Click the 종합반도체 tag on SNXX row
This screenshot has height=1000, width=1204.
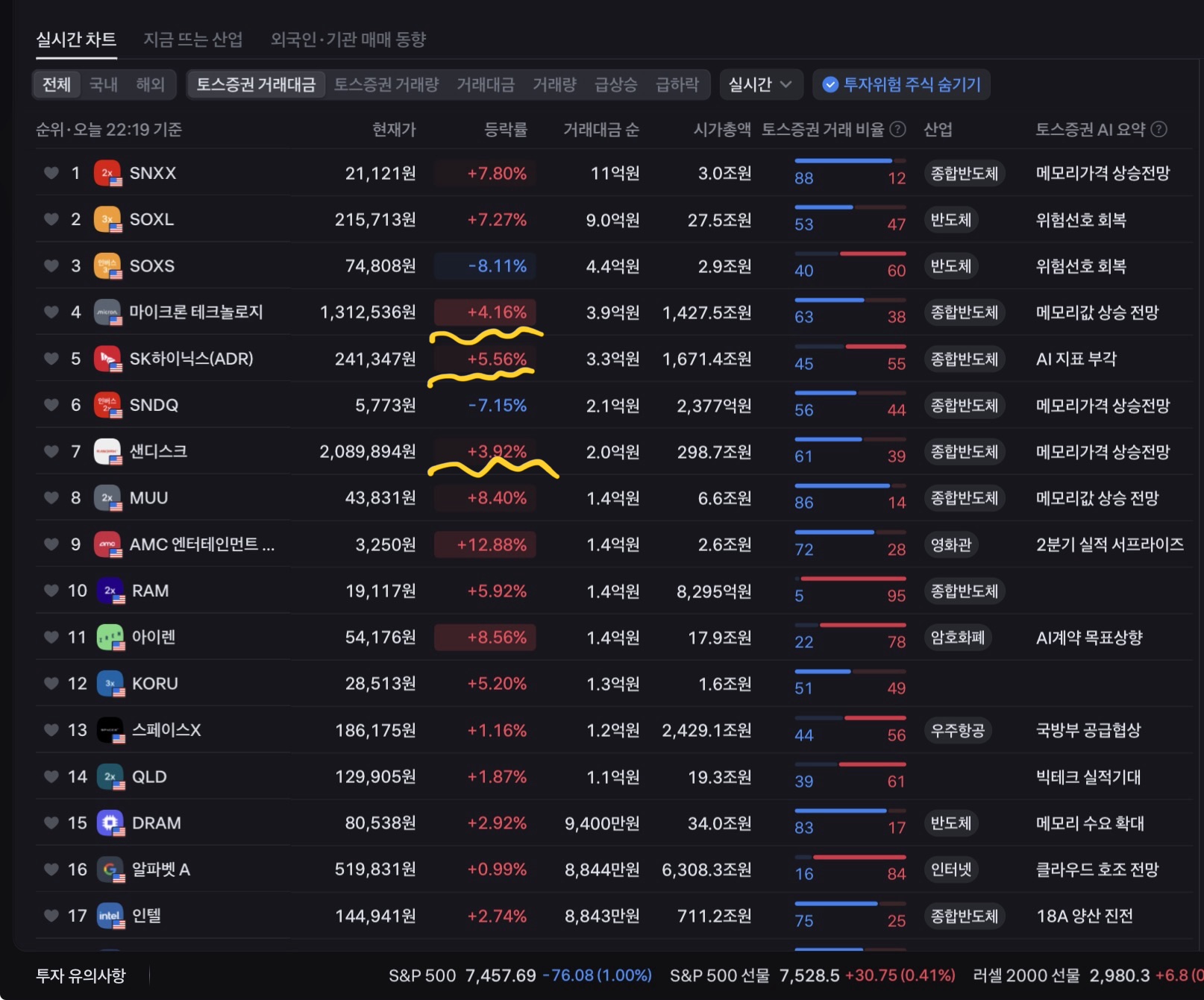(x=964, y=173)
